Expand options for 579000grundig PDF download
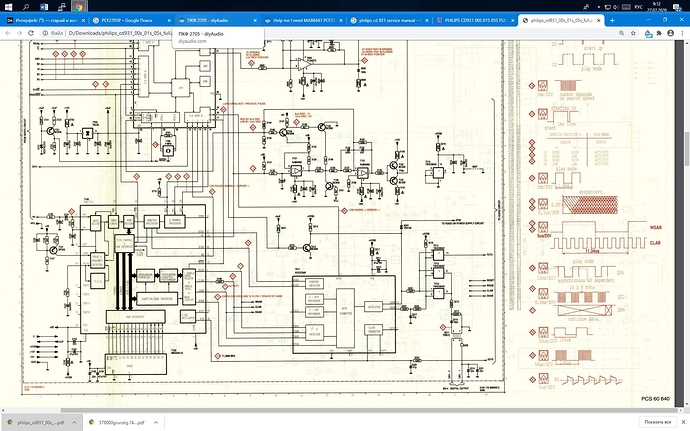This screenshot has width=690, height=431. tap(156, 422)
